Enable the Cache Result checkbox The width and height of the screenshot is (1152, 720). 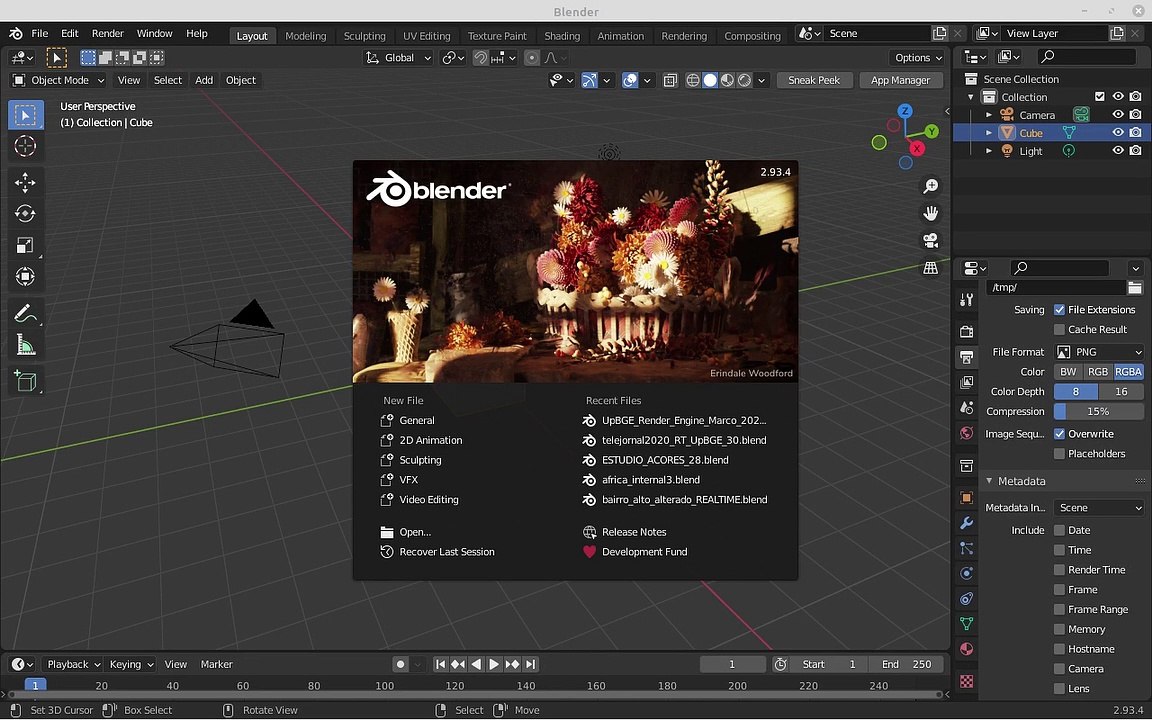pos(1059,330)
